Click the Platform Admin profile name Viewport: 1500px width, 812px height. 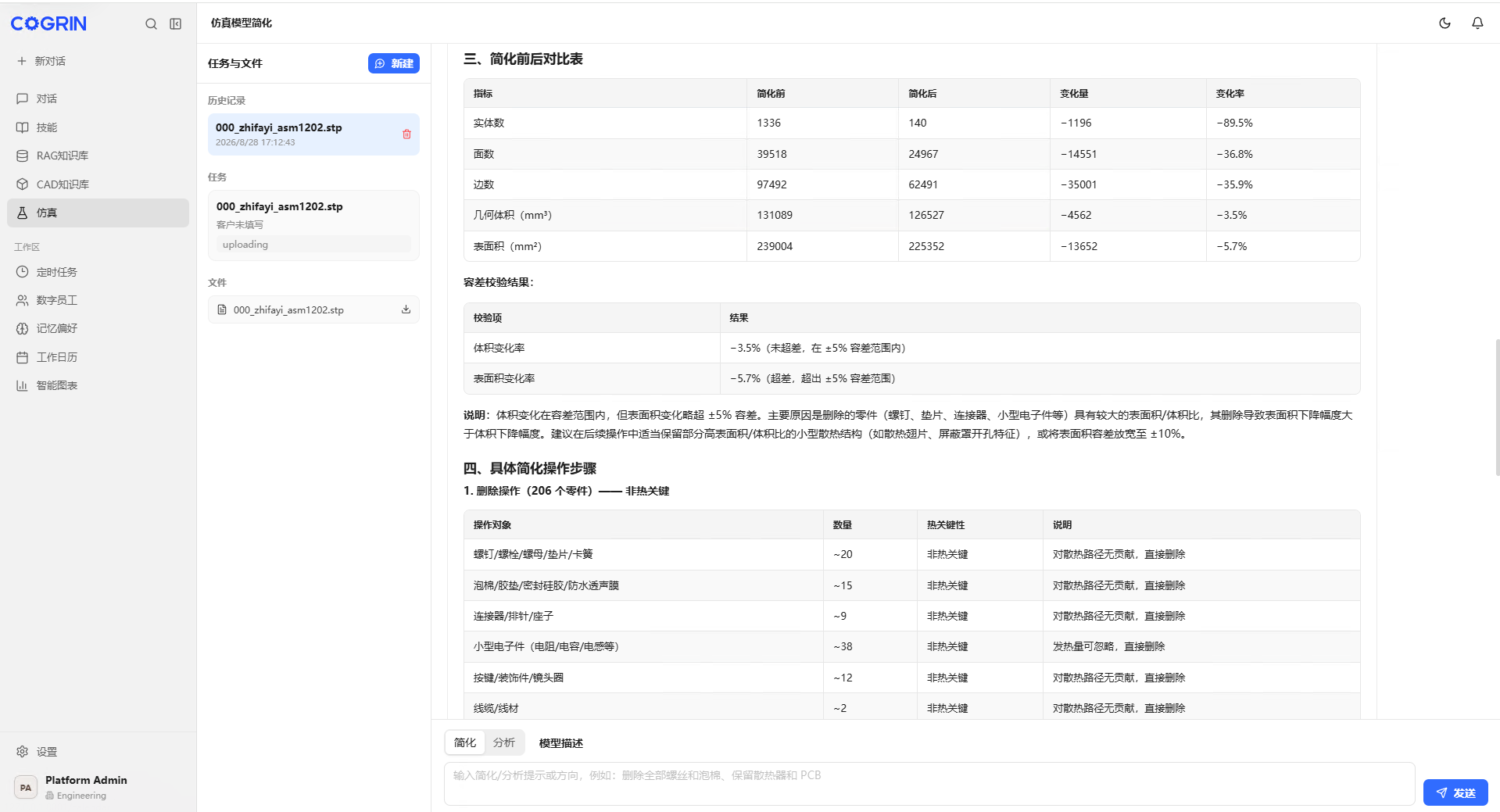[86, 780]
